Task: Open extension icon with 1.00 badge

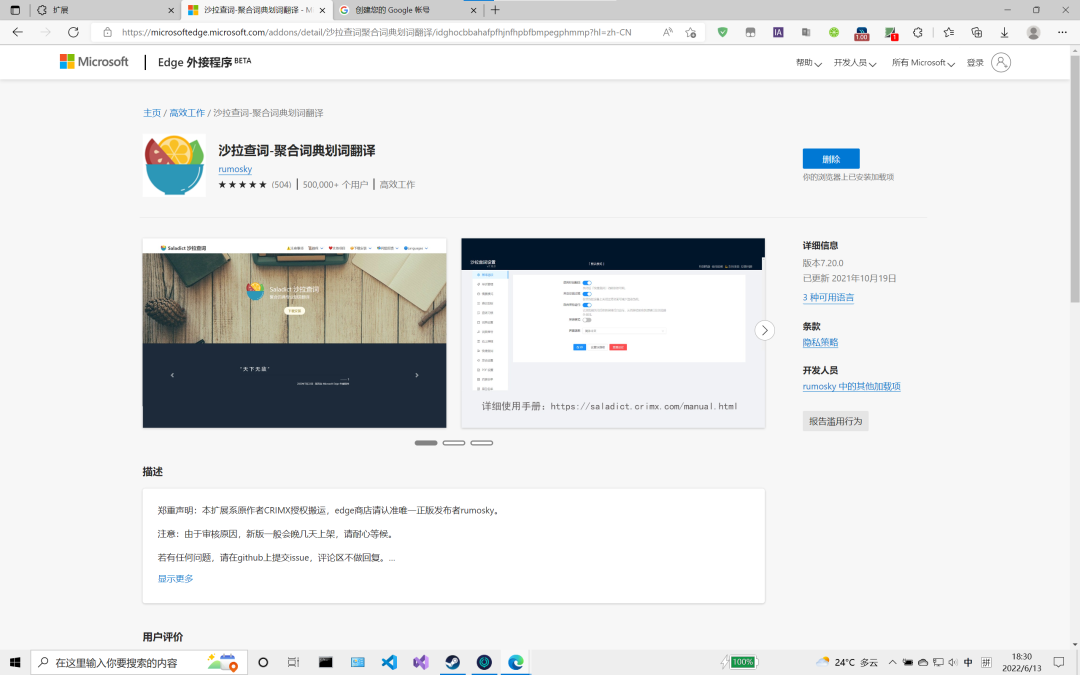Action: coord(862,33)
